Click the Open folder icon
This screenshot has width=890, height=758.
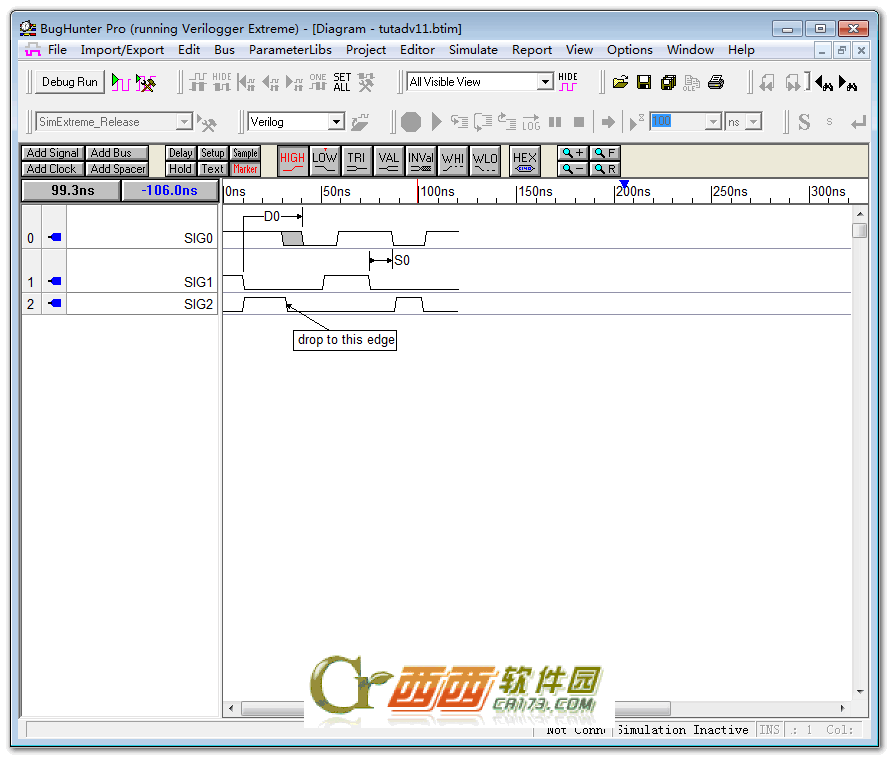click(x=620, y=82)
